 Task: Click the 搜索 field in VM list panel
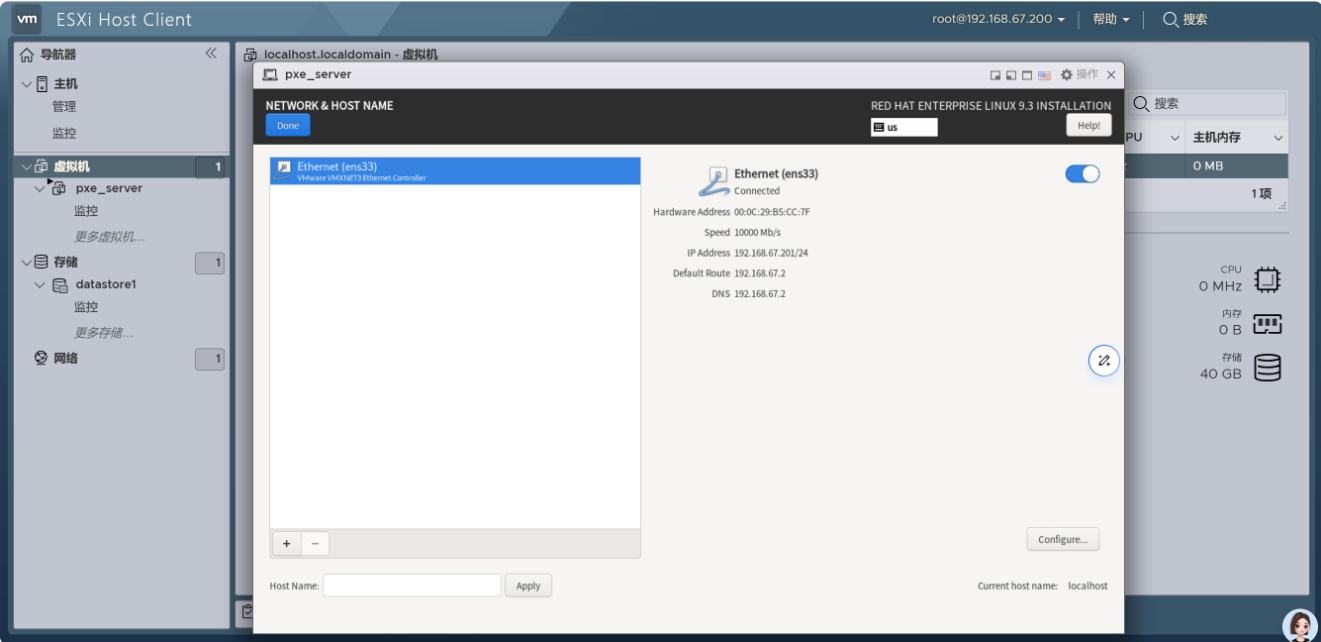[x=1207, y=103]
